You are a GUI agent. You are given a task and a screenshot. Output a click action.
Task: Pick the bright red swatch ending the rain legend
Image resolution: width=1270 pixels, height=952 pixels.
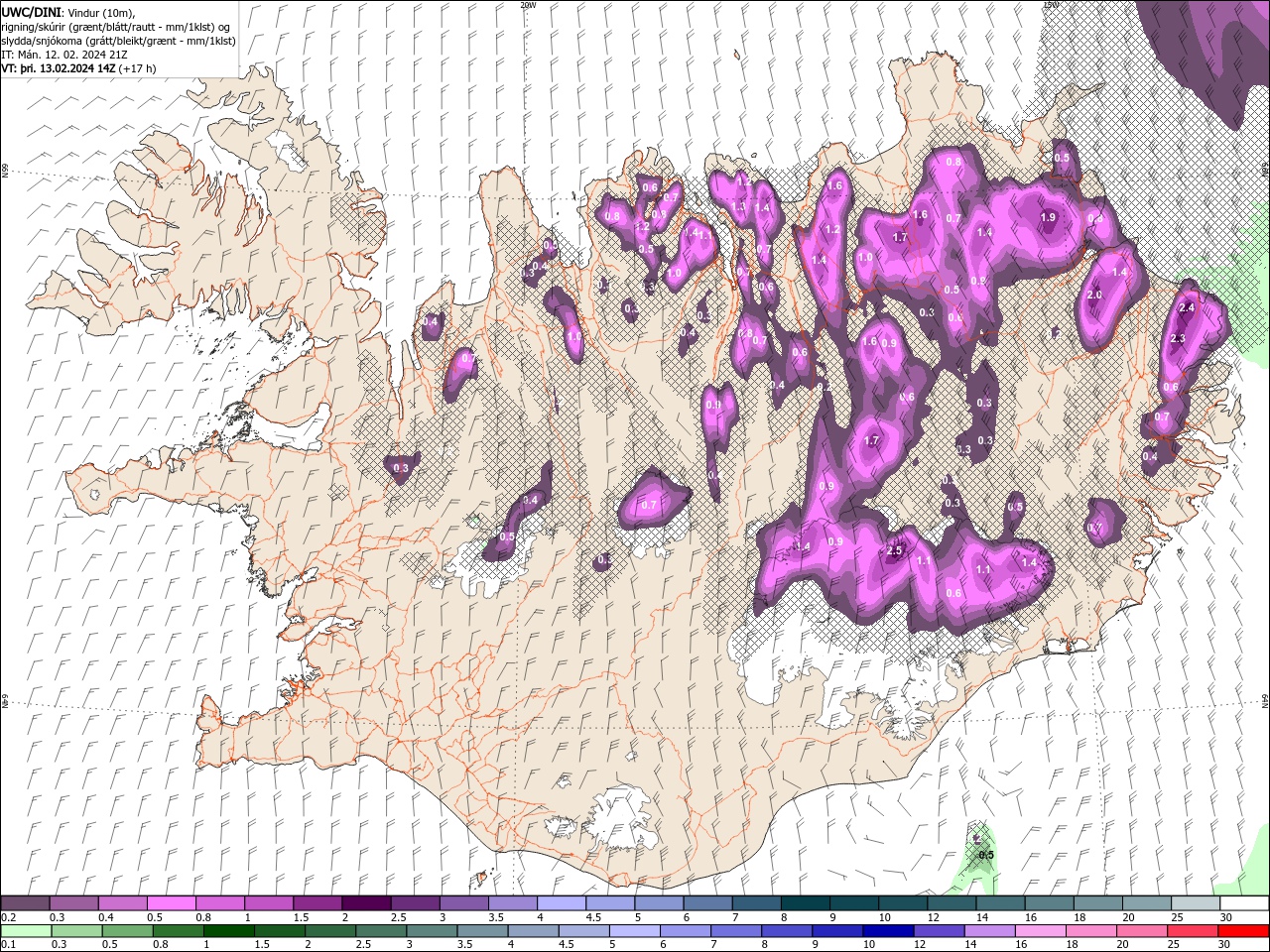coord(1243,931)
